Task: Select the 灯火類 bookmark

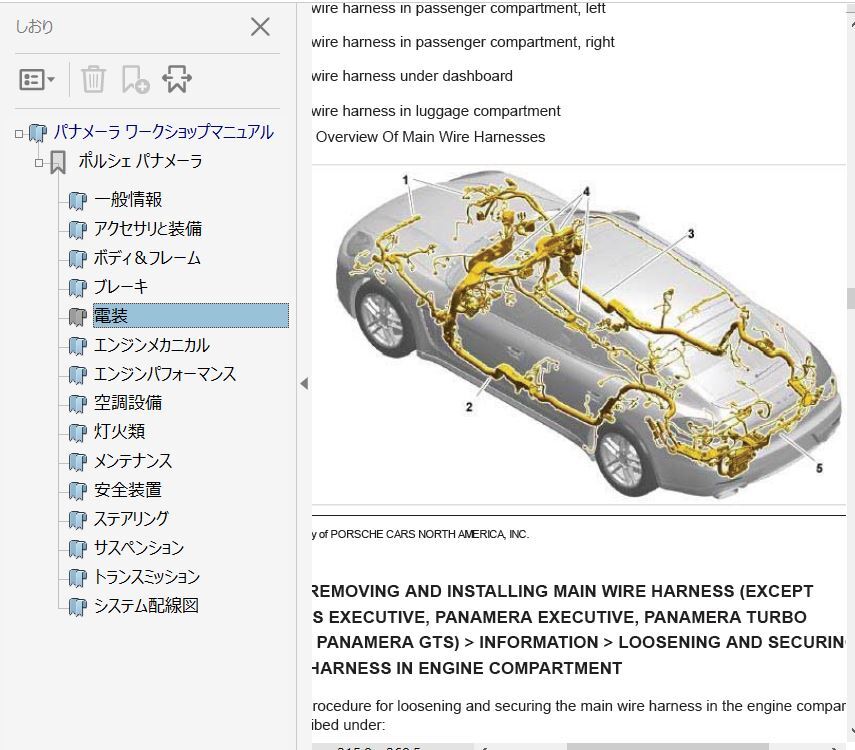Action: tap(119, 431)
